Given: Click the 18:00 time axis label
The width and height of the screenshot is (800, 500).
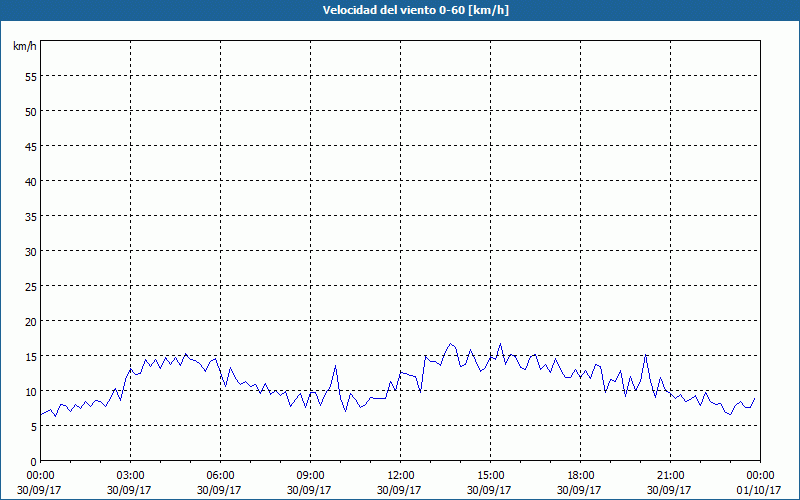Looking at the screenshot, I should click(581, 476).
